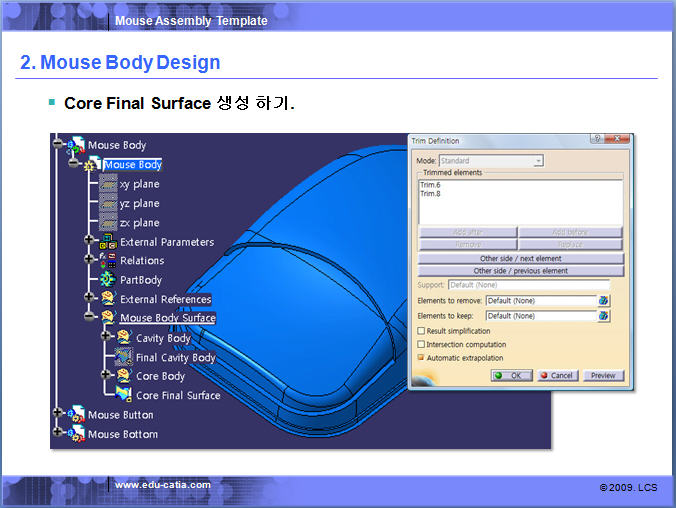This screenshot has width=676, height=508.
Task: Collapse the Mouse Body Surface node
Action: tap(90, 318)
